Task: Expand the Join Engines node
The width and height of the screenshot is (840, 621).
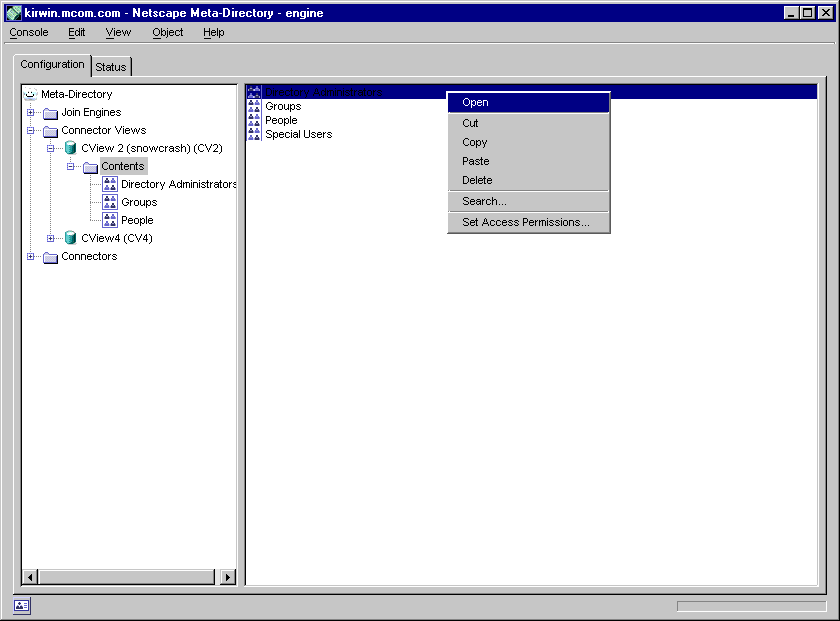Action: point(31,113)
